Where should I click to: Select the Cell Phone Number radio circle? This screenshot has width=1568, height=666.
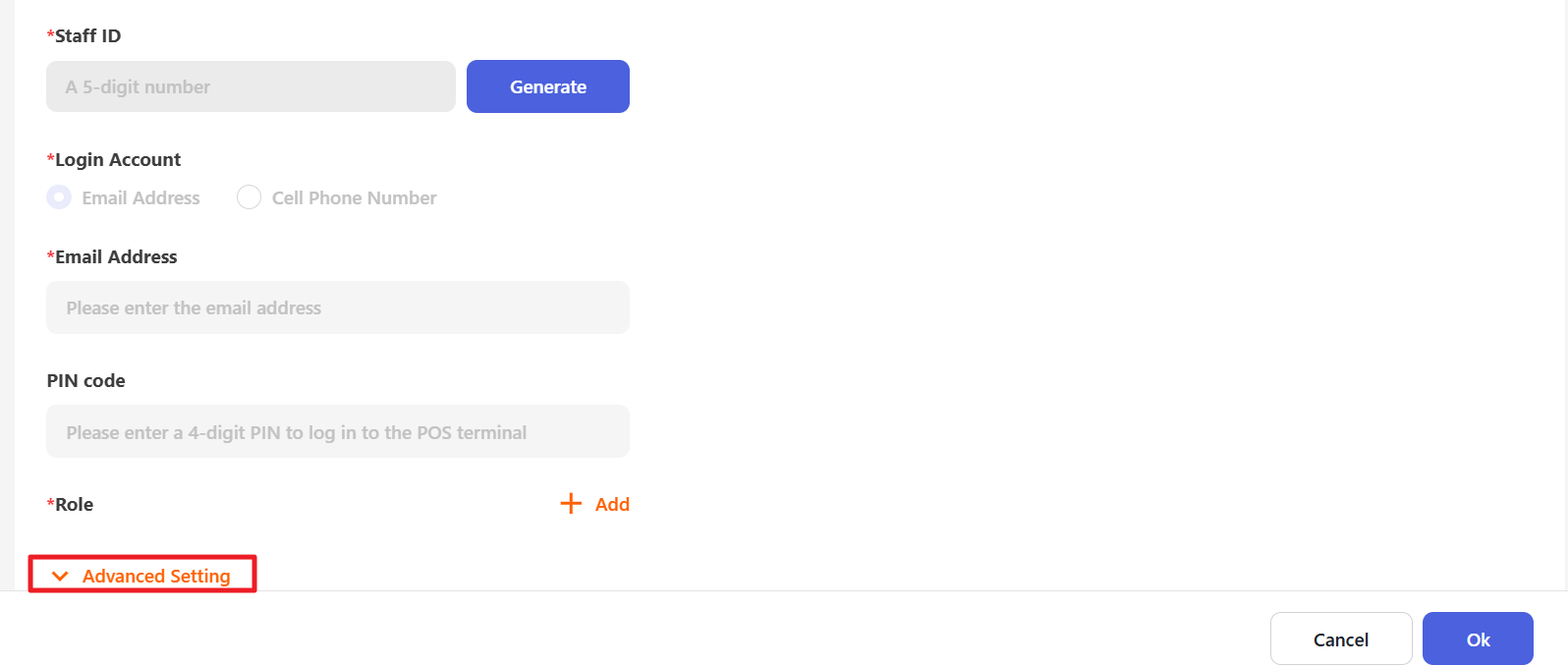click(249, 197)
